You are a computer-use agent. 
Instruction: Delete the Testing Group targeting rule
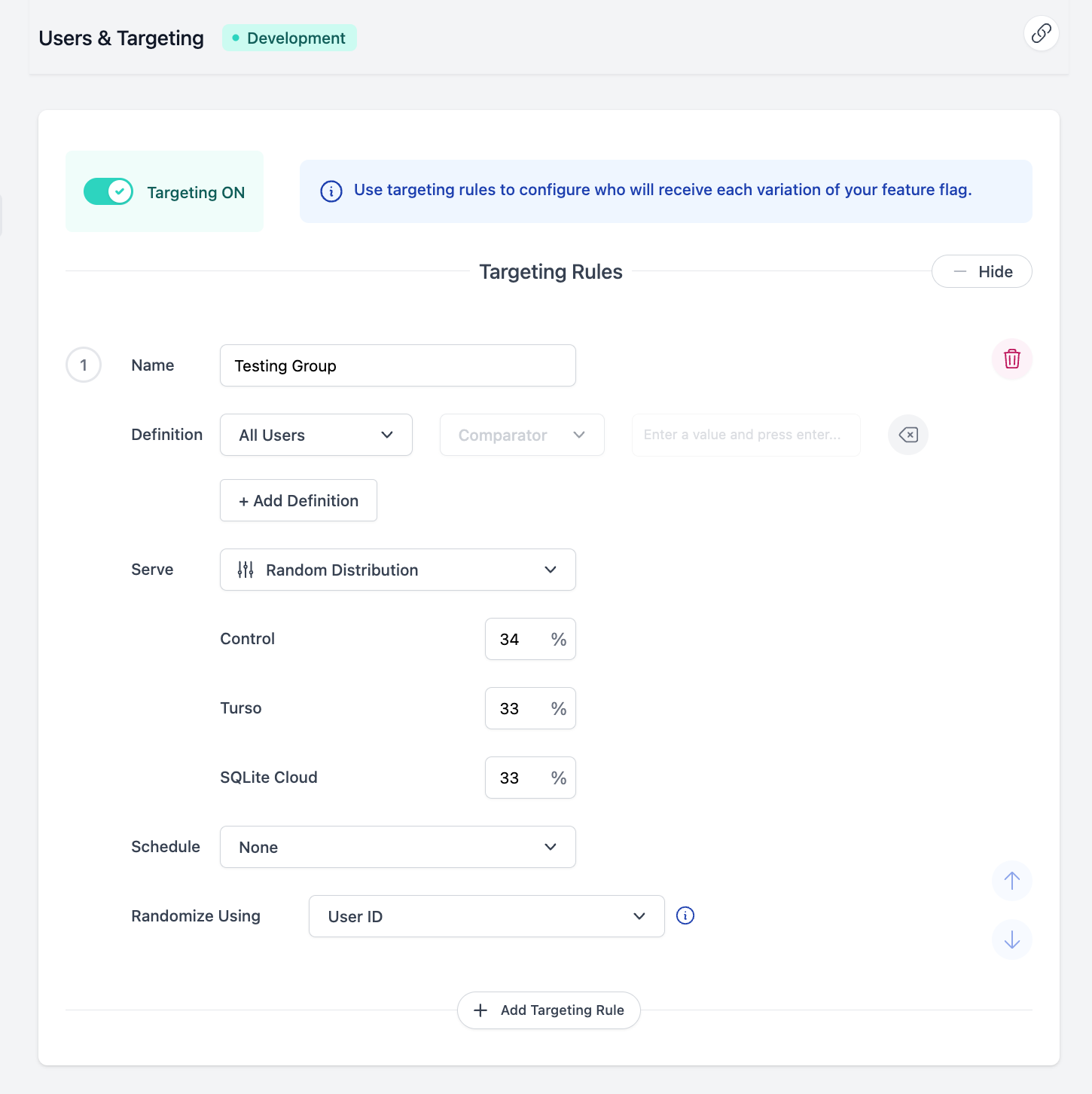click(x=1011, y=359)
